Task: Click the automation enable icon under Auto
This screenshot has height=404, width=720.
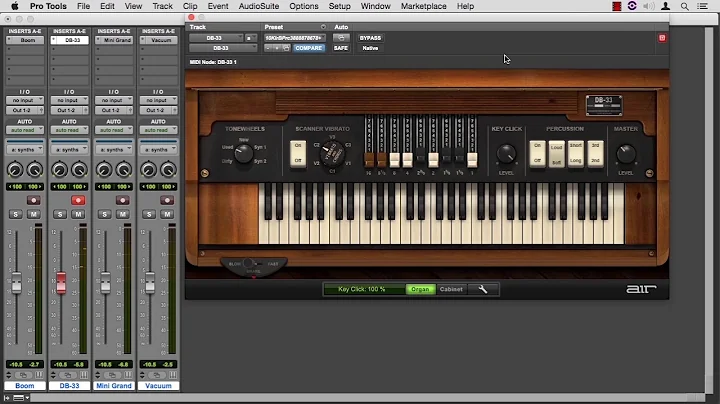Action: coord(341,38)
